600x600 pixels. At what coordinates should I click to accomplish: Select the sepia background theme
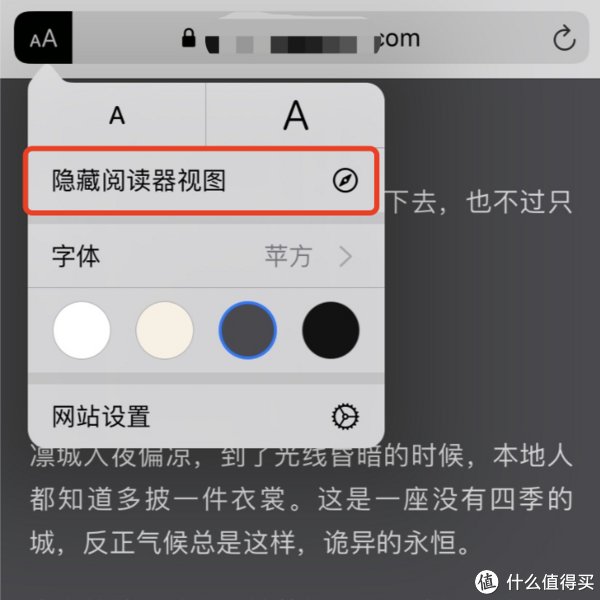tap(165, 330)
